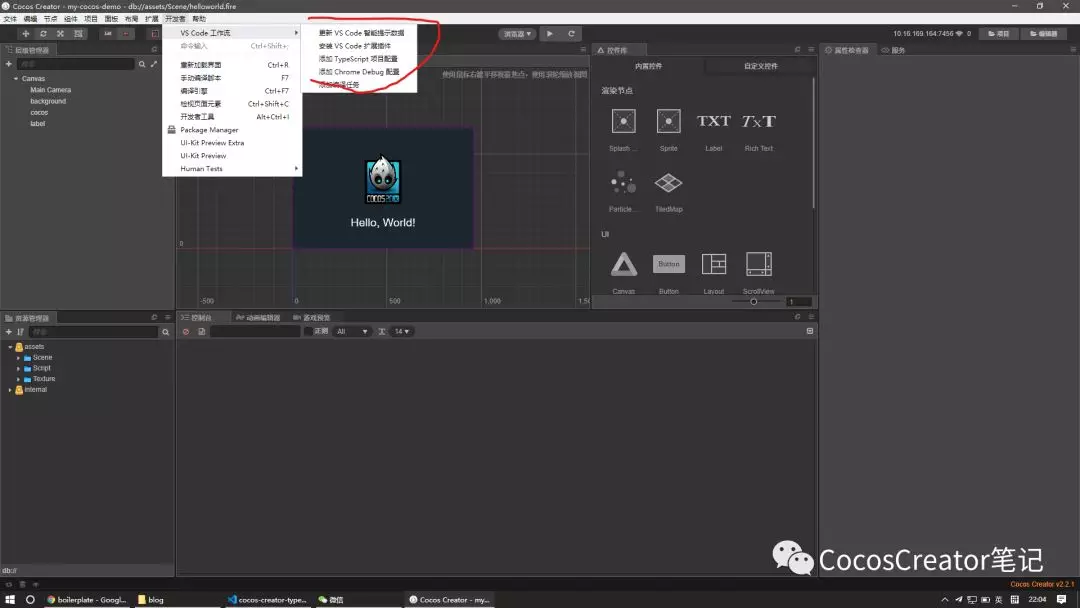The height and width of the screenshot is (608, 1080).
Task: Click the Canvas UI widget icon
Action: pyautogui.click(x=623, y=264)
